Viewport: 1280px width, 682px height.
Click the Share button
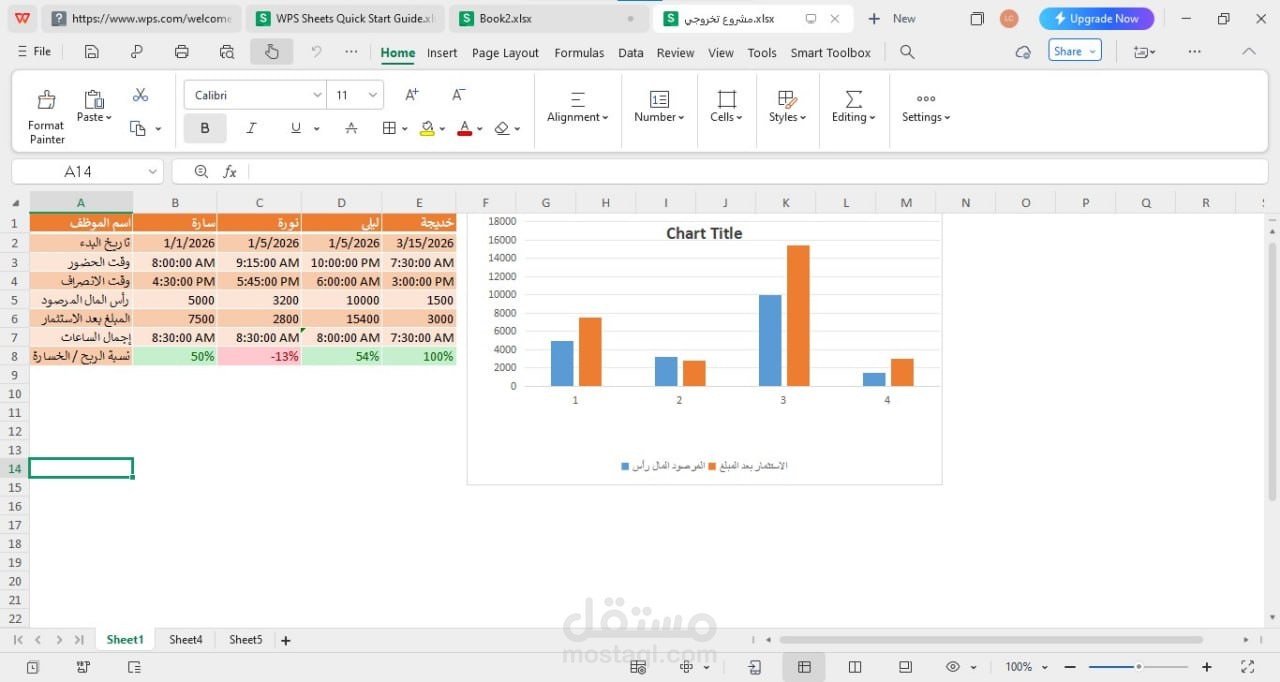point(1075,51)
